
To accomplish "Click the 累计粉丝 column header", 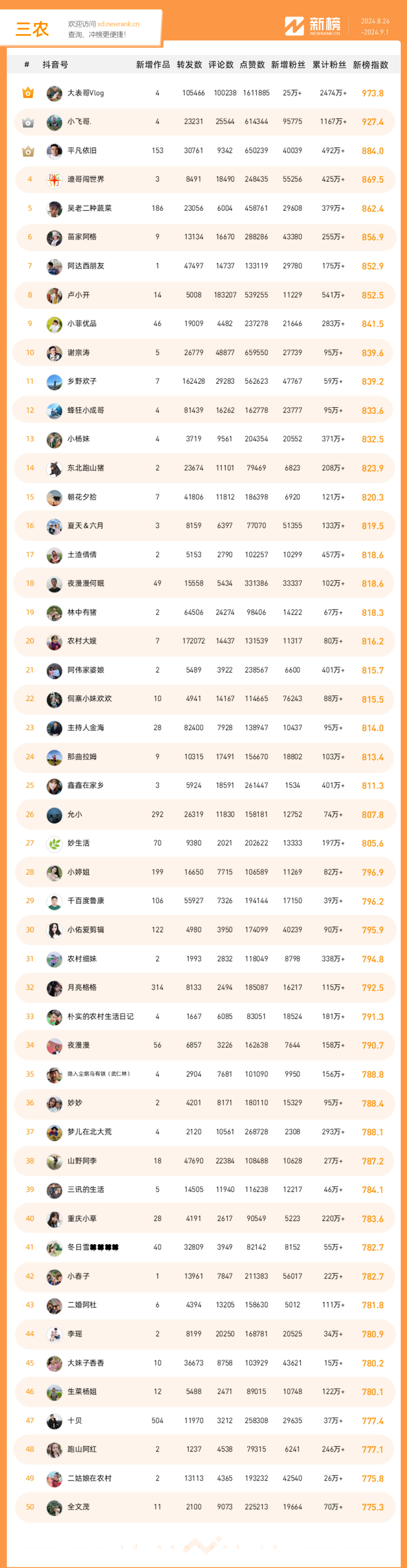I will point(329,65).
